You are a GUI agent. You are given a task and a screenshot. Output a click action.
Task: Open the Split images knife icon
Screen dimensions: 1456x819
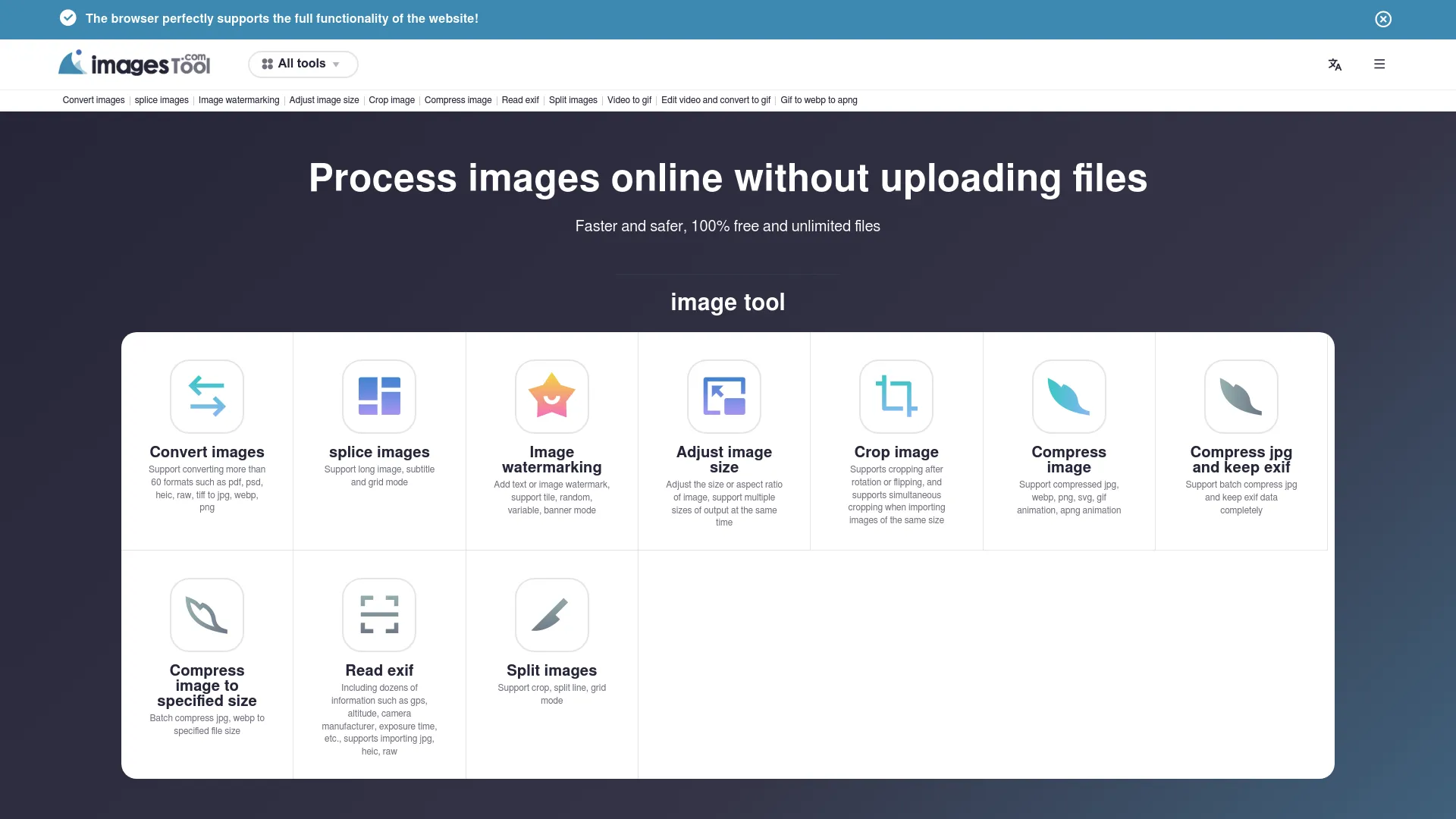point(552,615)
